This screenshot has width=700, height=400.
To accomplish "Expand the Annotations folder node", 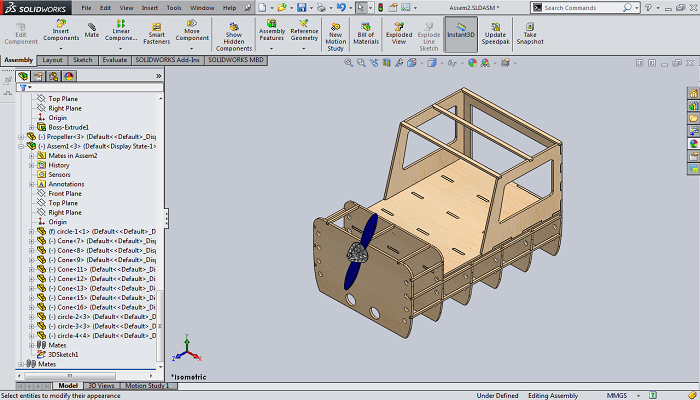I will (31, 184).
